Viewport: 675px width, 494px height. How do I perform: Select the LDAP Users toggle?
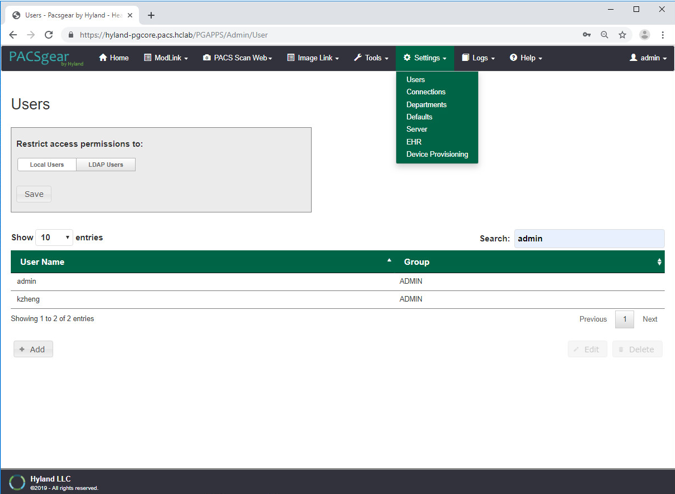[x=105, y=164]
